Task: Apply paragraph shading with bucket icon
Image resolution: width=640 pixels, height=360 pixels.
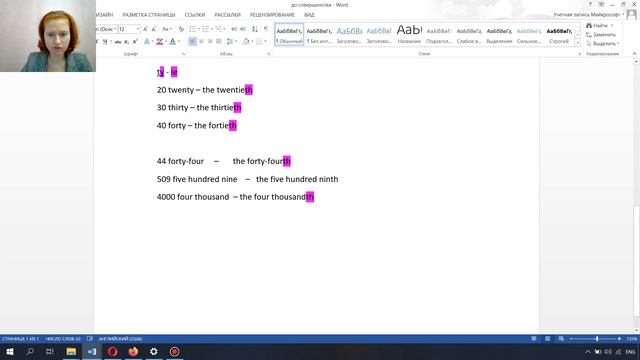Action: click(x=246, y=42)
